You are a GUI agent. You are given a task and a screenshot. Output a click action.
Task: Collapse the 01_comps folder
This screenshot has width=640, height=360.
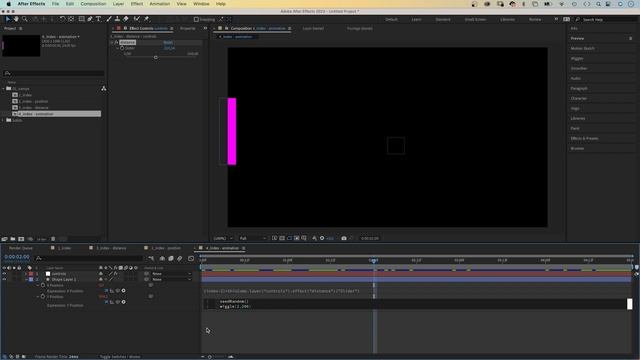[x=4, y=89]
